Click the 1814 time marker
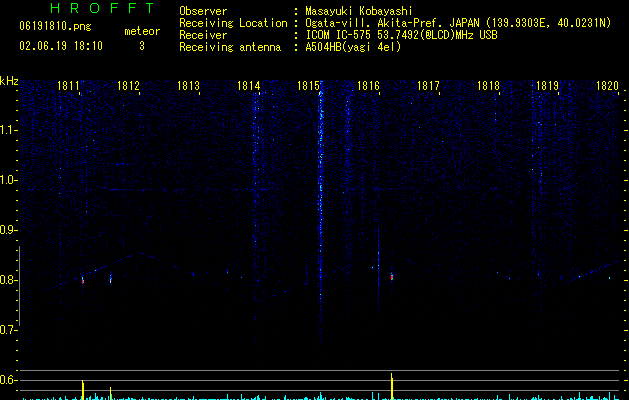The width and height of the screenshot is (629, 400). [248, 86]
